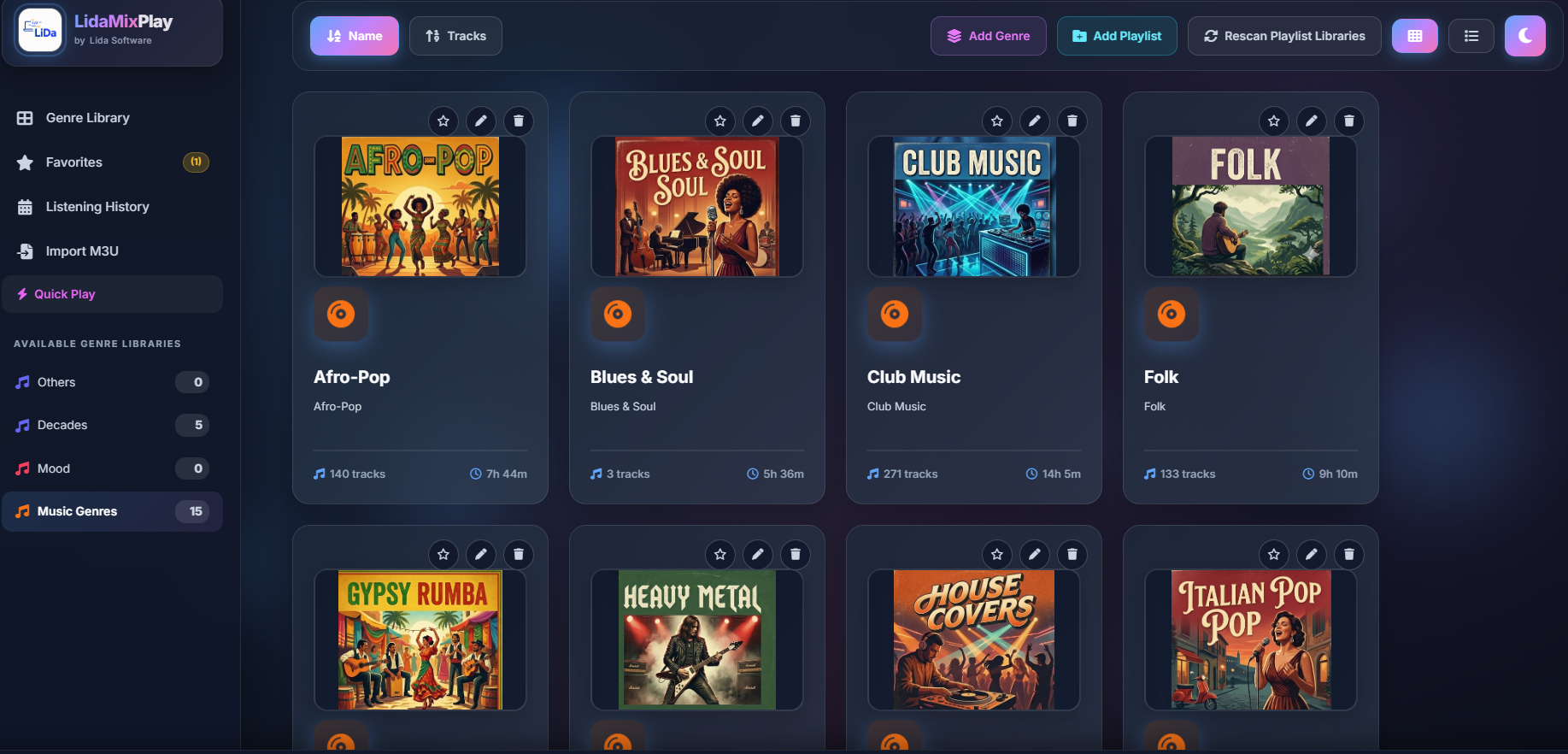The width and height of the screenshot is (1568, 754).
Task: Favorite the Folk genre card
Action: [x=1274, y=121]
